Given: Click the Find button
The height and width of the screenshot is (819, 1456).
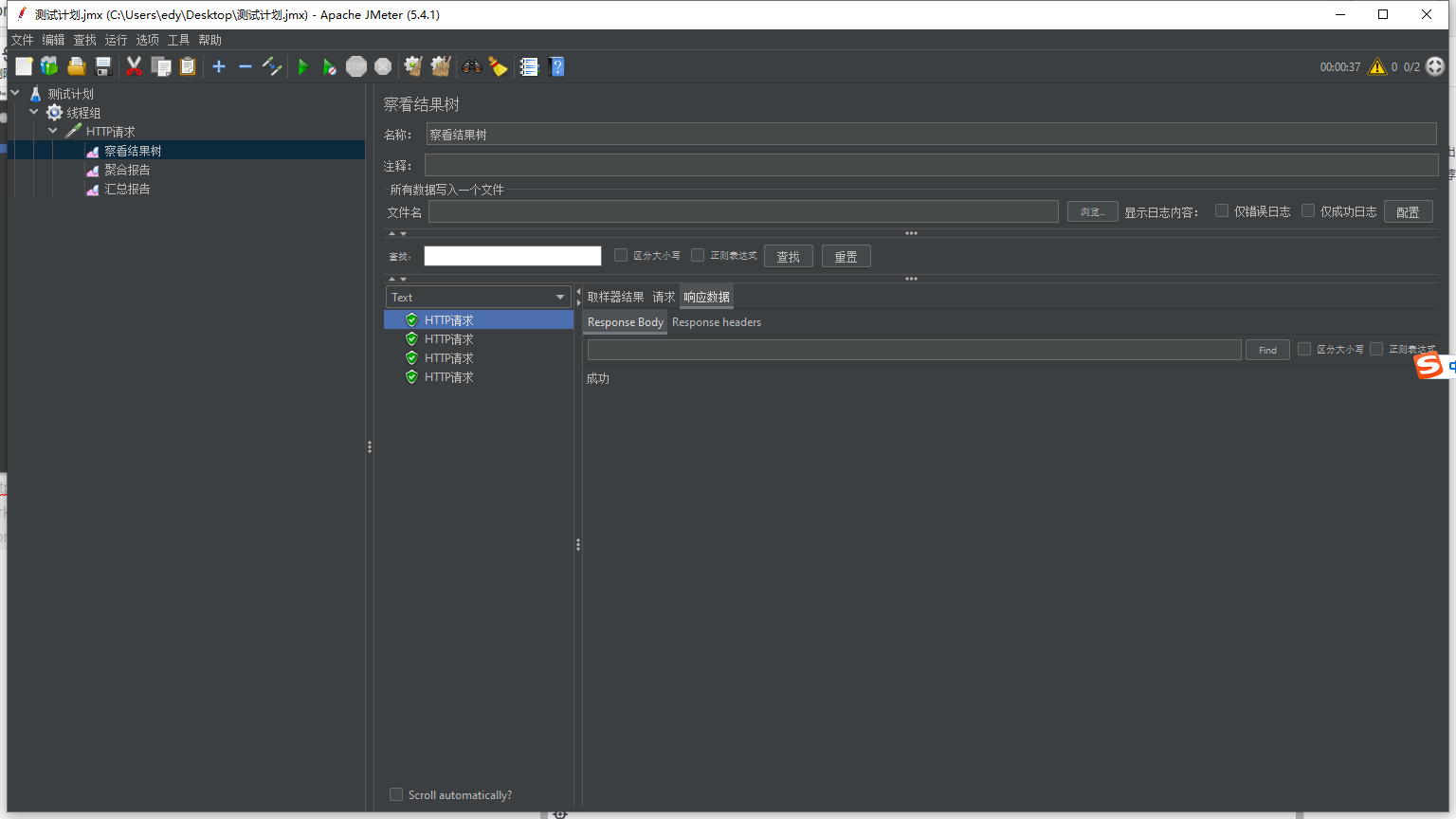Looking at the screenshot, I should 1267,350.
